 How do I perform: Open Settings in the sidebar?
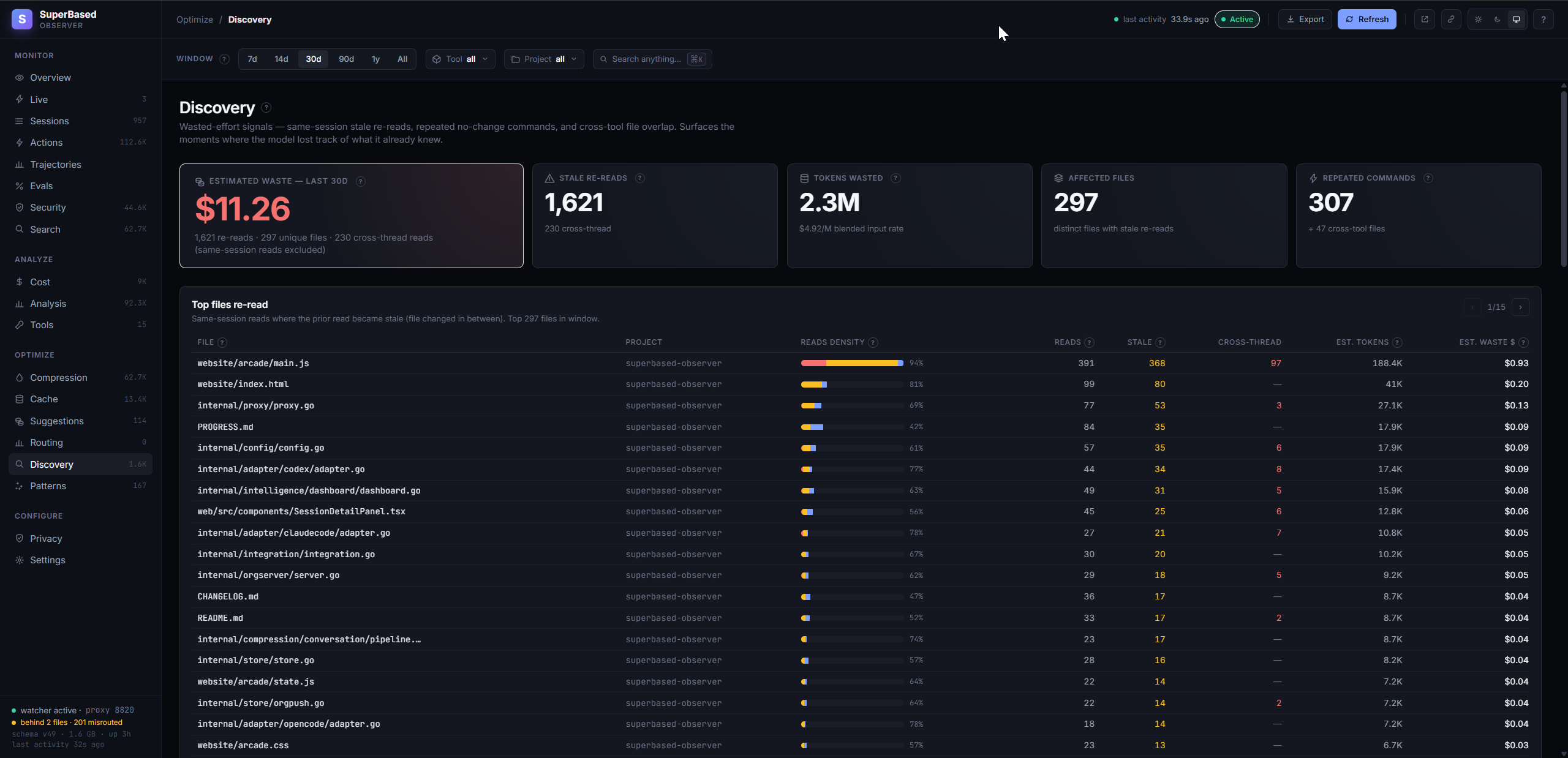pos(80,560)
